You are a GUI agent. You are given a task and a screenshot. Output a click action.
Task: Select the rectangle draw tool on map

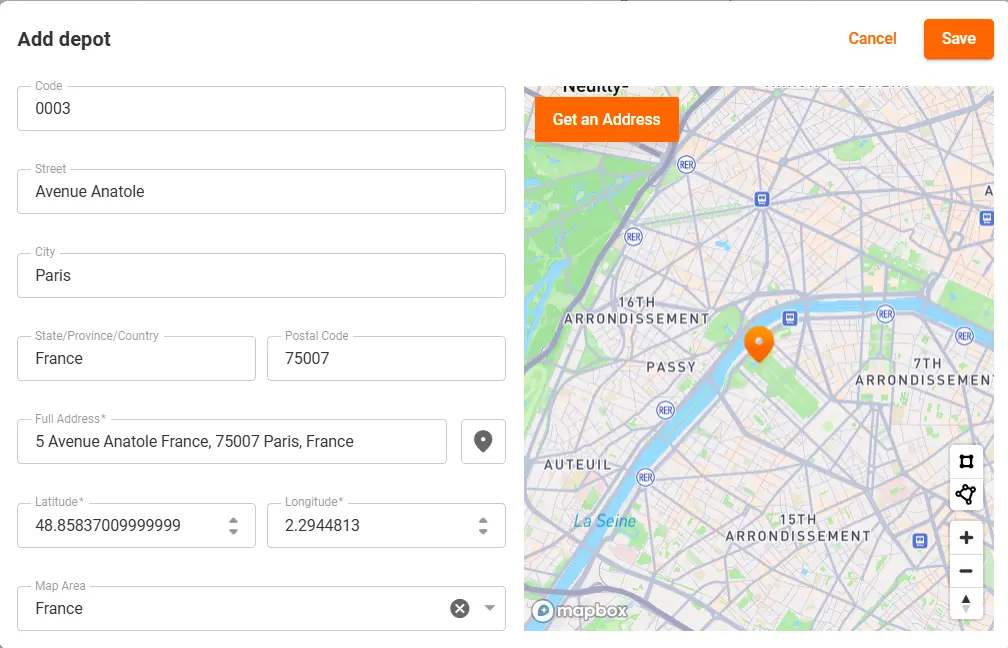(965, 461)
